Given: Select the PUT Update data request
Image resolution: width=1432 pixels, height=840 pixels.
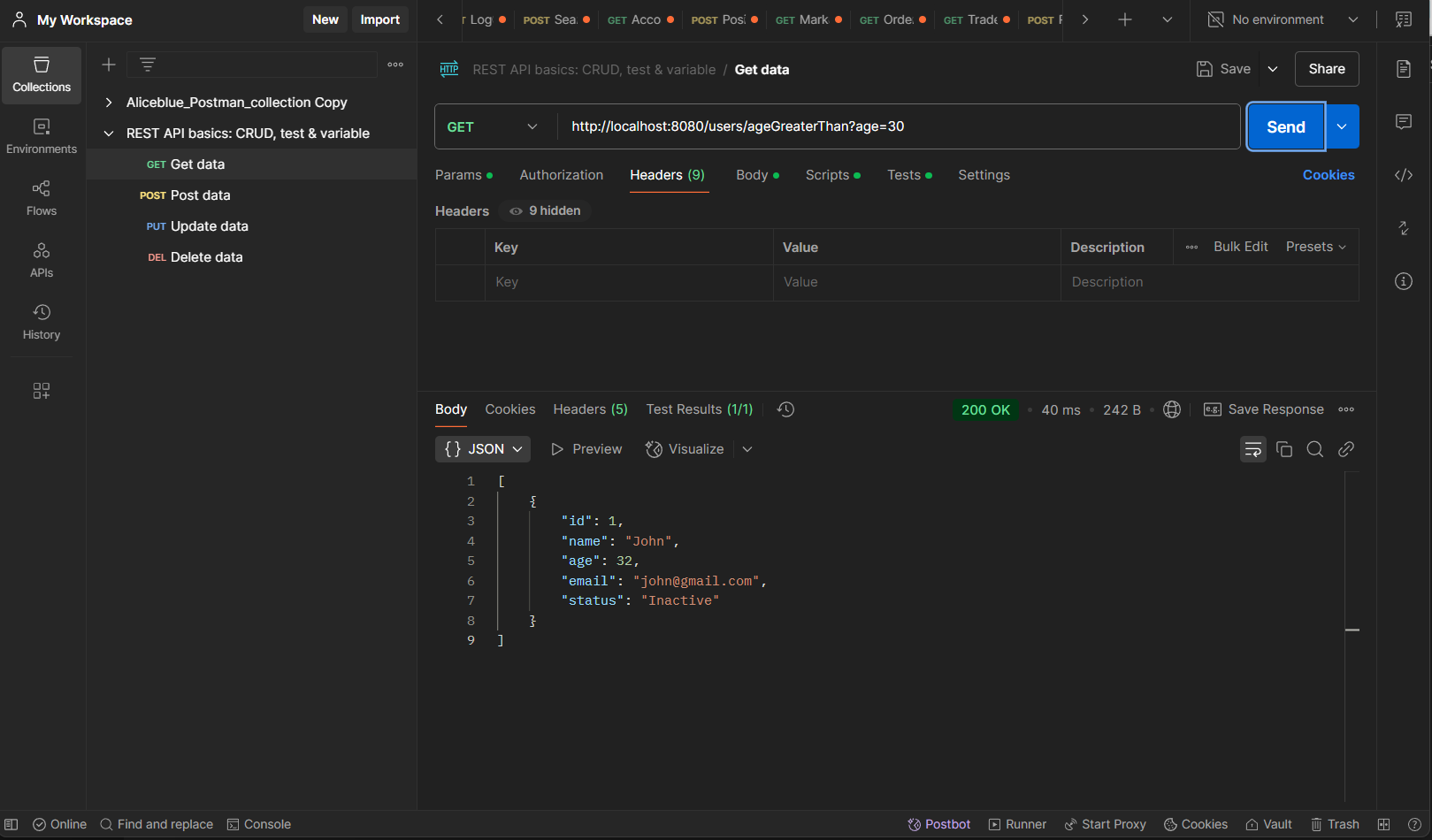Looking at the screenshot, I should point(251,226).
